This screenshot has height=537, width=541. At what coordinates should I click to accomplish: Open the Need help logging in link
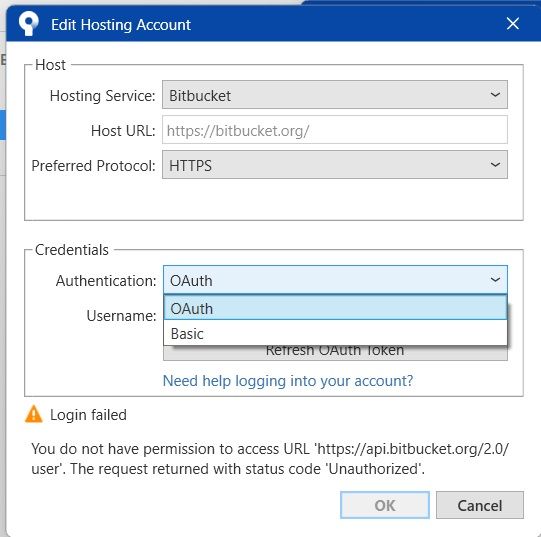(288, 381)
